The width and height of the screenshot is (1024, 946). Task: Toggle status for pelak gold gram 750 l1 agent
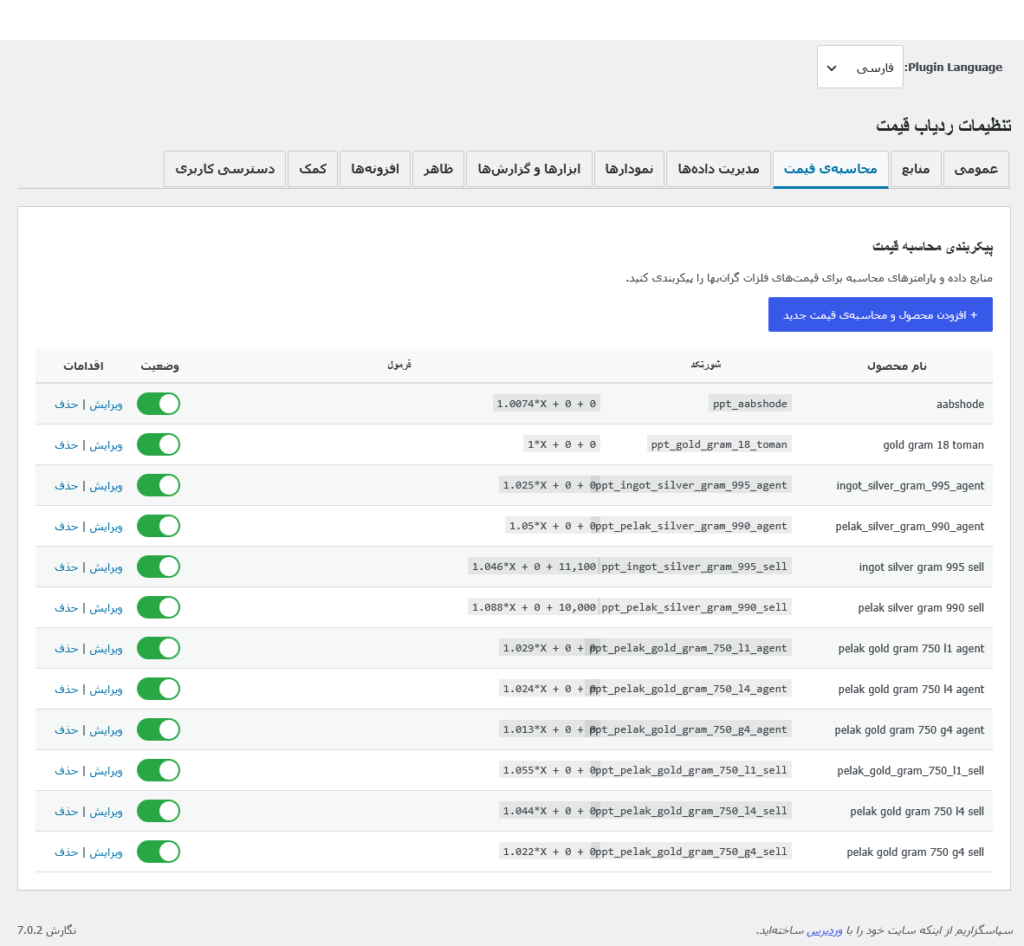158,648
